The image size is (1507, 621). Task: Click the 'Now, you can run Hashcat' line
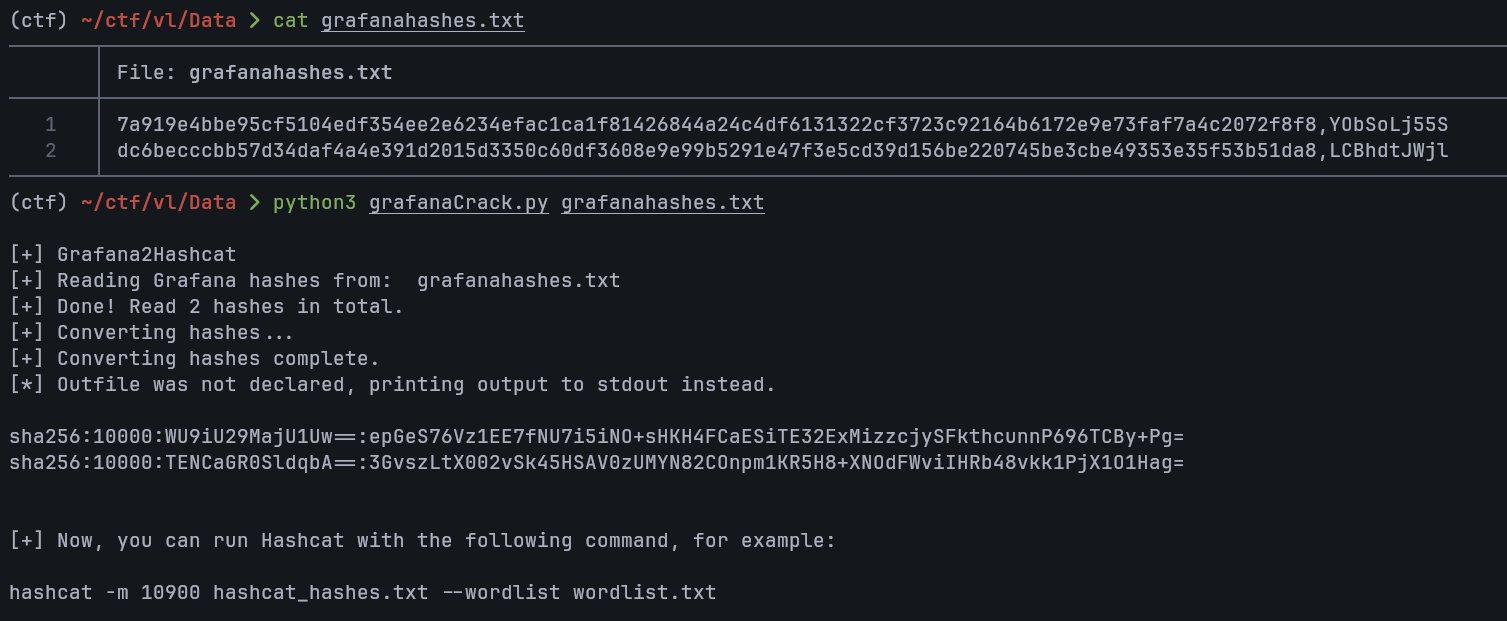point(422,541)
